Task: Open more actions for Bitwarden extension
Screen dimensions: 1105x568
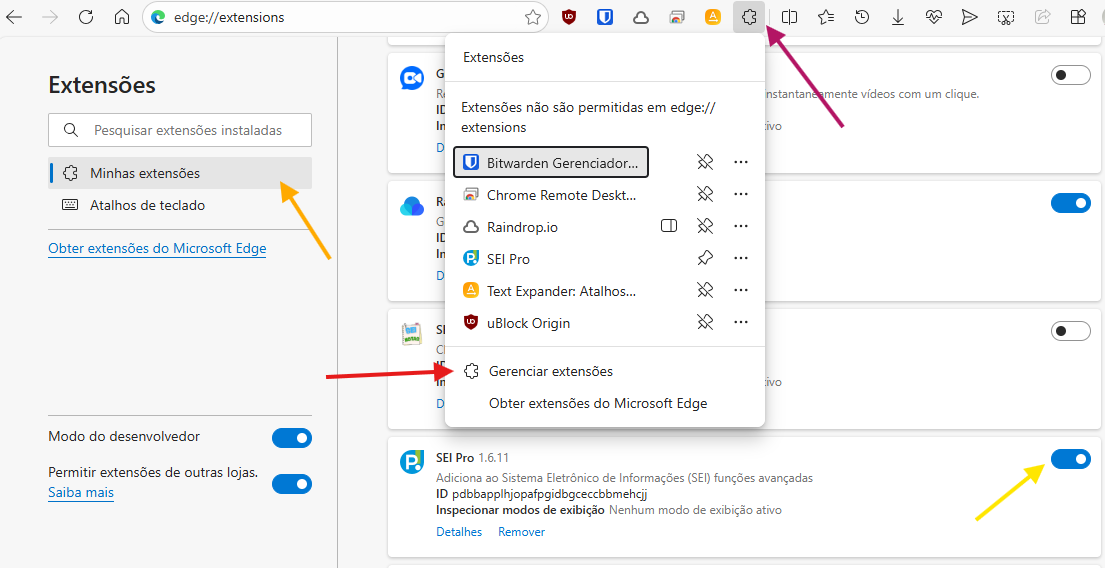Action: pyautogui.click(x=741, y=163)
